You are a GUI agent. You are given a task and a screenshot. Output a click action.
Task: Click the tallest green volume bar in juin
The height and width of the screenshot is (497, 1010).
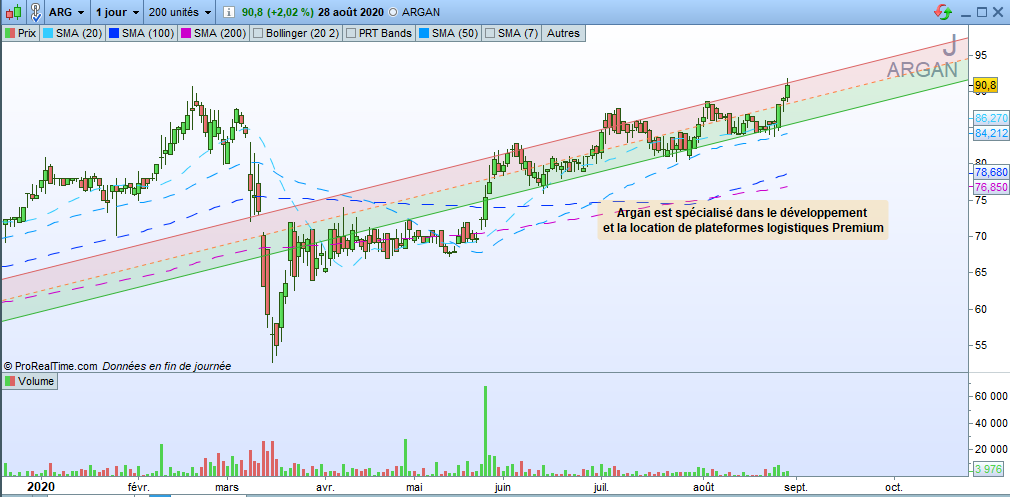pos(485,430)
